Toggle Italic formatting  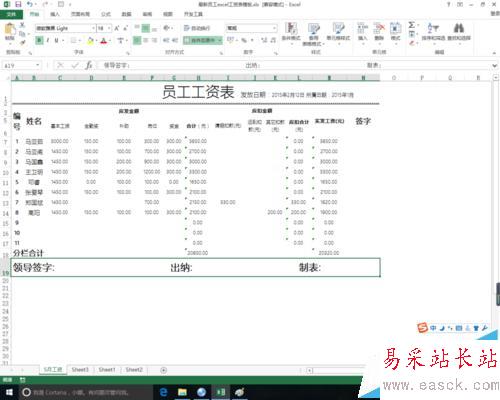point(48,41)
